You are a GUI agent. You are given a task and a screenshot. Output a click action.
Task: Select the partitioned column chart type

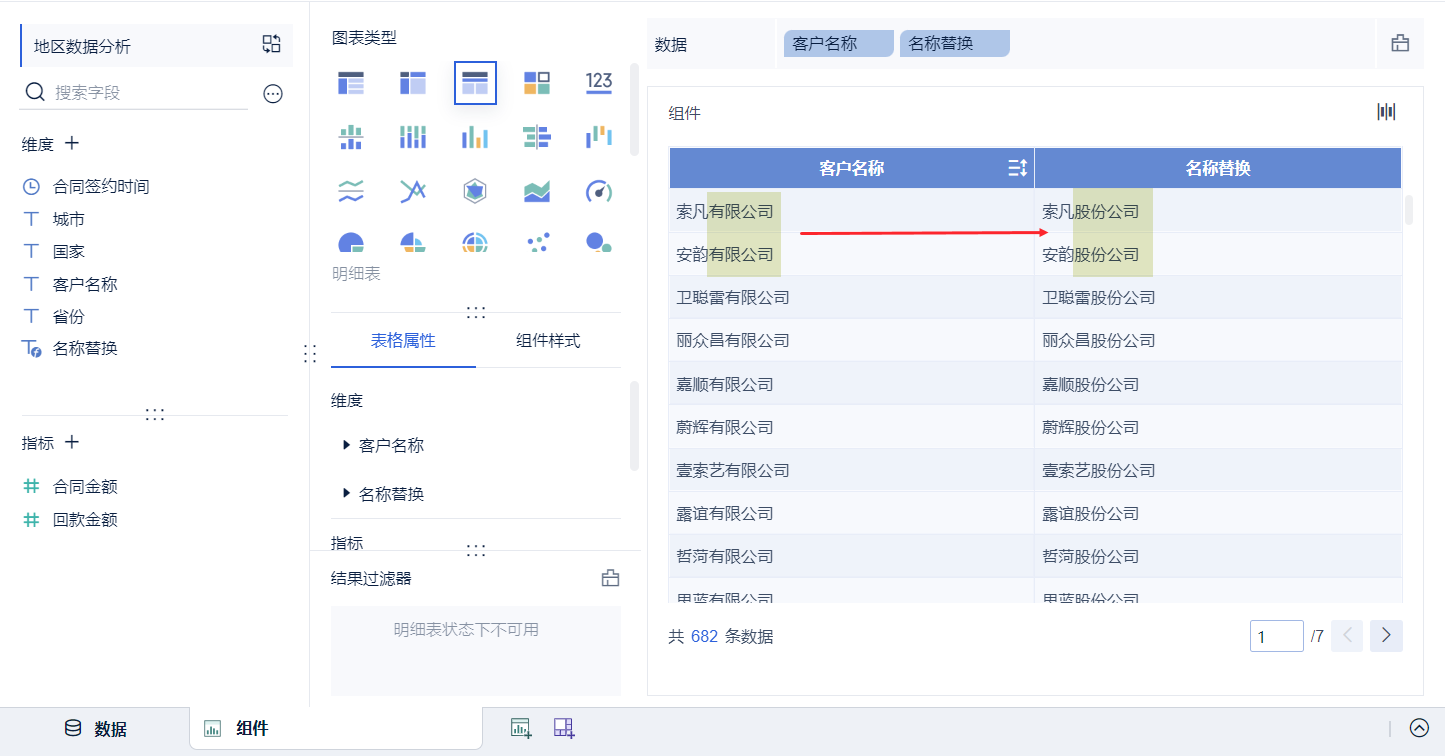tap(351, 137)
